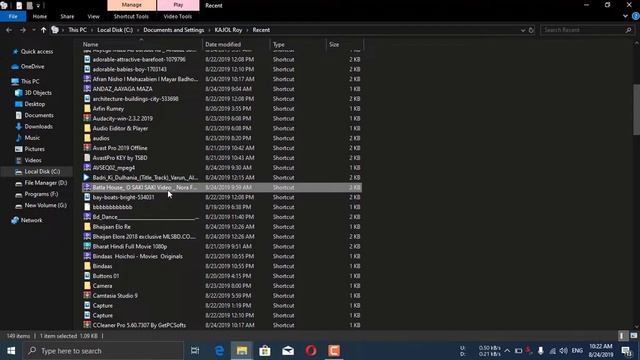Click the taskbar search box
The height and width of the screenshot is (360, 640).
tap(103, 351)
